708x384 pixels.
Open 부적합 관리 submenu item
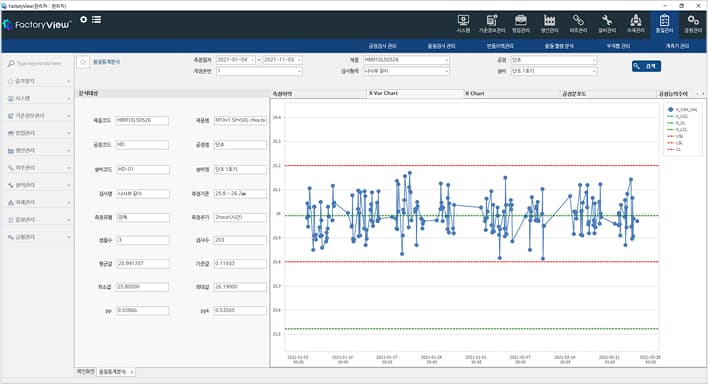pos(618,46)
